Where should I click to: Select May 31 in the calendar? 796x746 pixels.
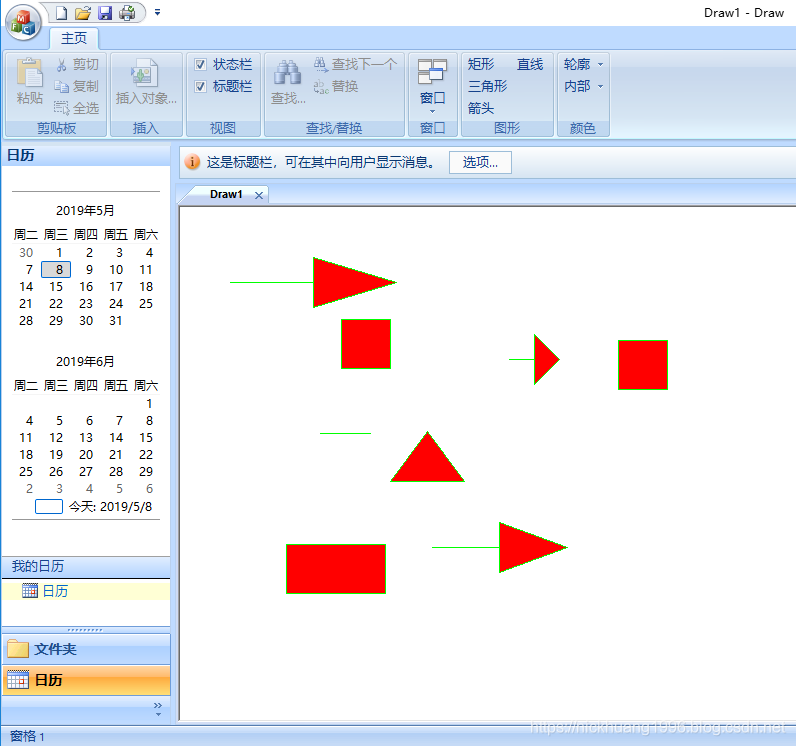pyautogui.click(x=116, y=321)
